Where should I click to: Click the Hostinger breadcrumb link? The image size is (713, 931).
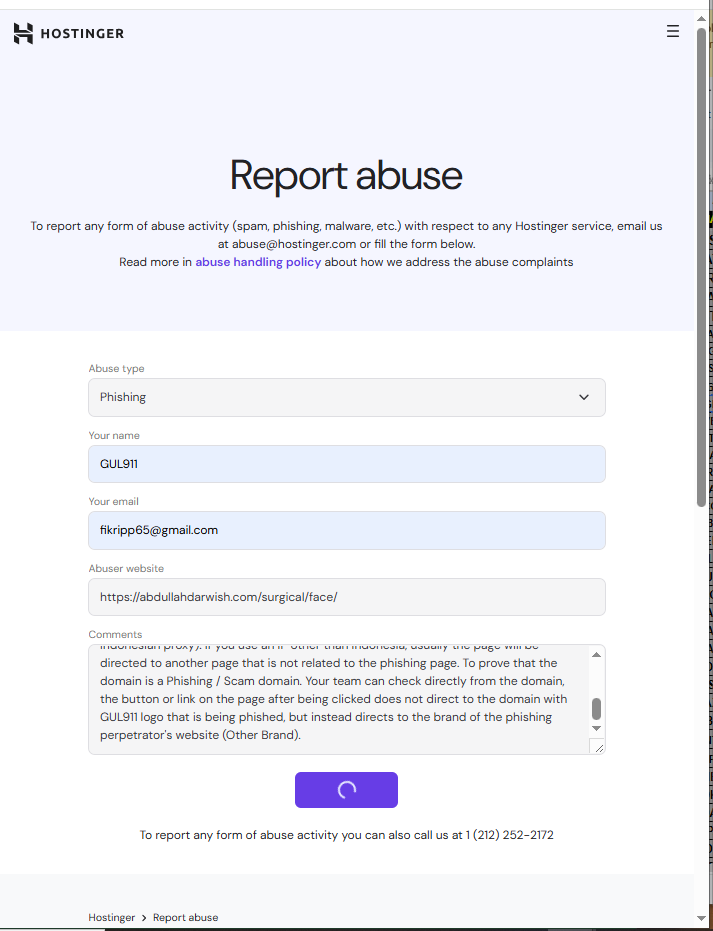[x=112, y=917]
